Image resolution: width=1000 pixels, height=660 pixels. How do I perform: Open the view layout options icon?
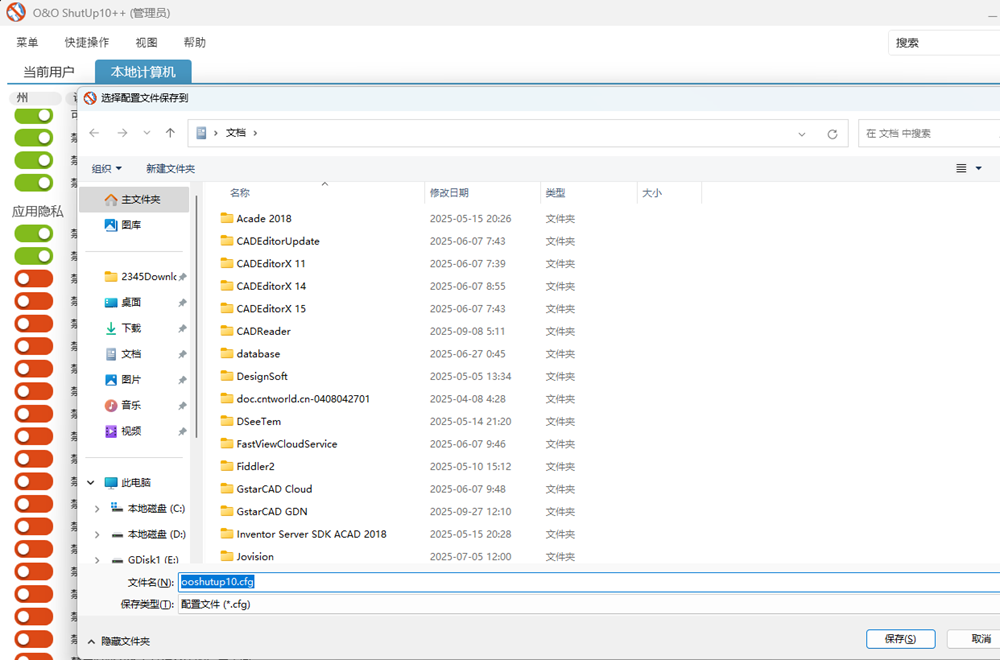click(x=961, y=168)
